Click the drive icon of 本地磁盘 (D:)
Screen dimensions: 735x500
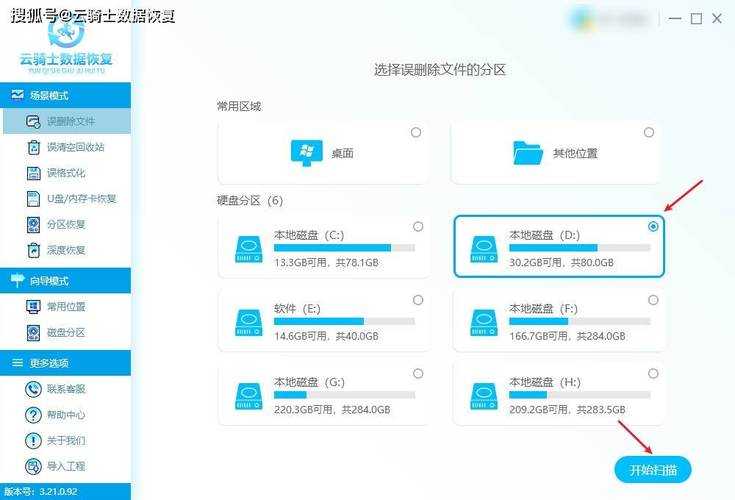[x=484, y=249]
